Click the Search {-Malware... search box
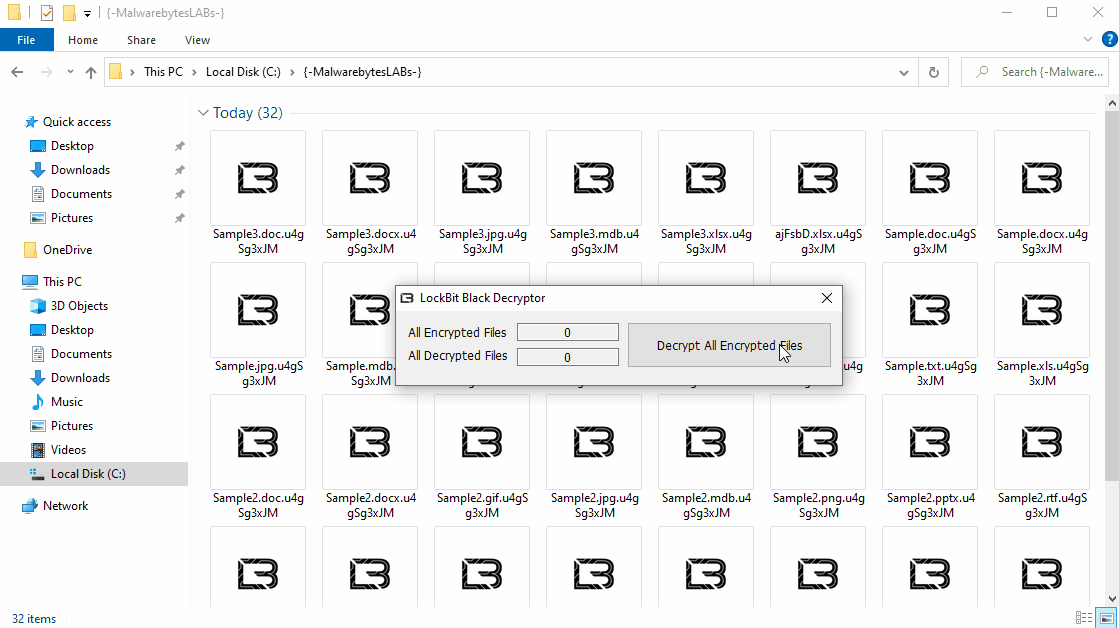The image size is (1119, 628). (x=1036, y=72)
